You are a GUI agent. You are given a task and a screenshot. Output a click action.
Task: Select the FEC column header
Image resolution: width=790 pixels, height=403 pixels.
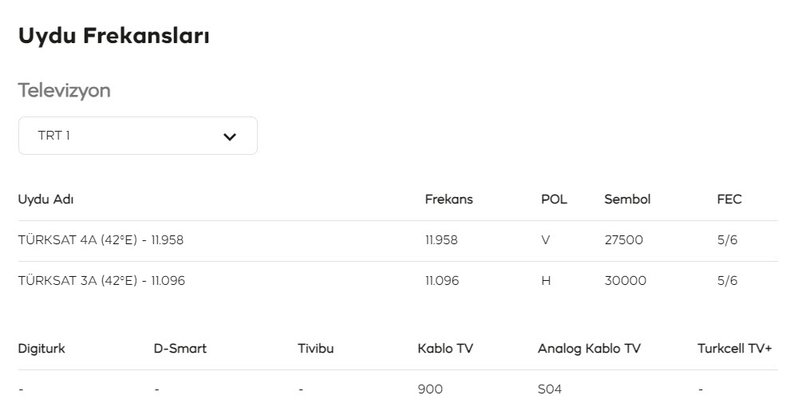(x=730, y=199)
